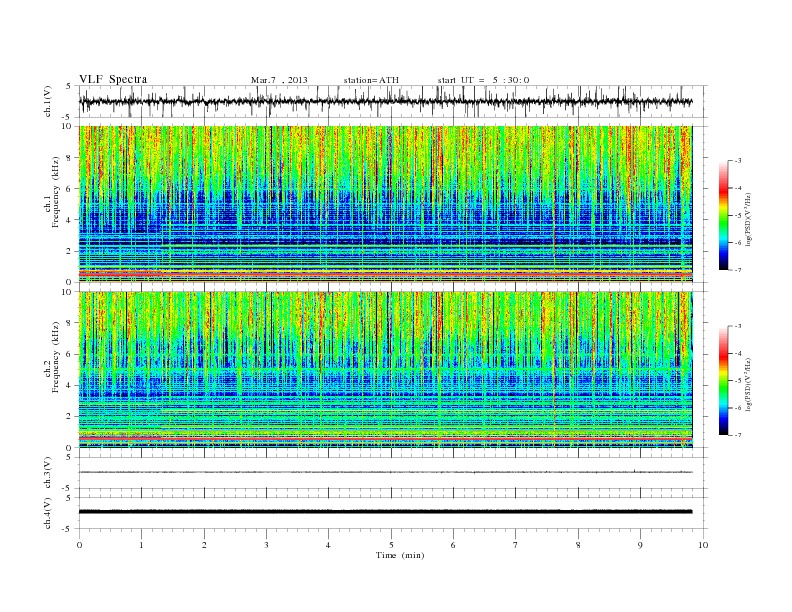
Task: Click time axis tick label '3'
Action: [x=266, y=545]
